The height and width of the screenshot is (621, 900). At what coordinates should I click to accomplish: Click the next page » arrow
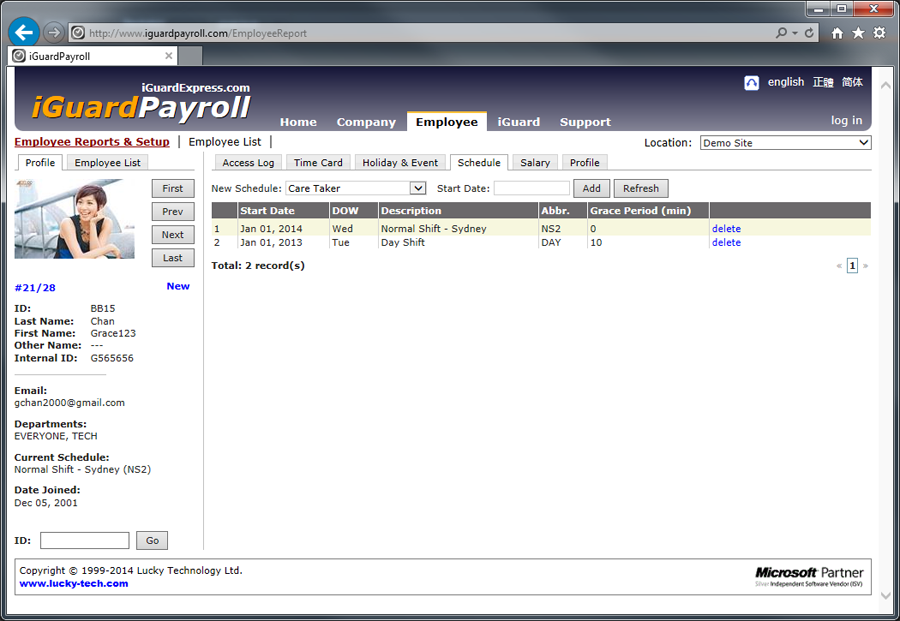click(866, 266)
